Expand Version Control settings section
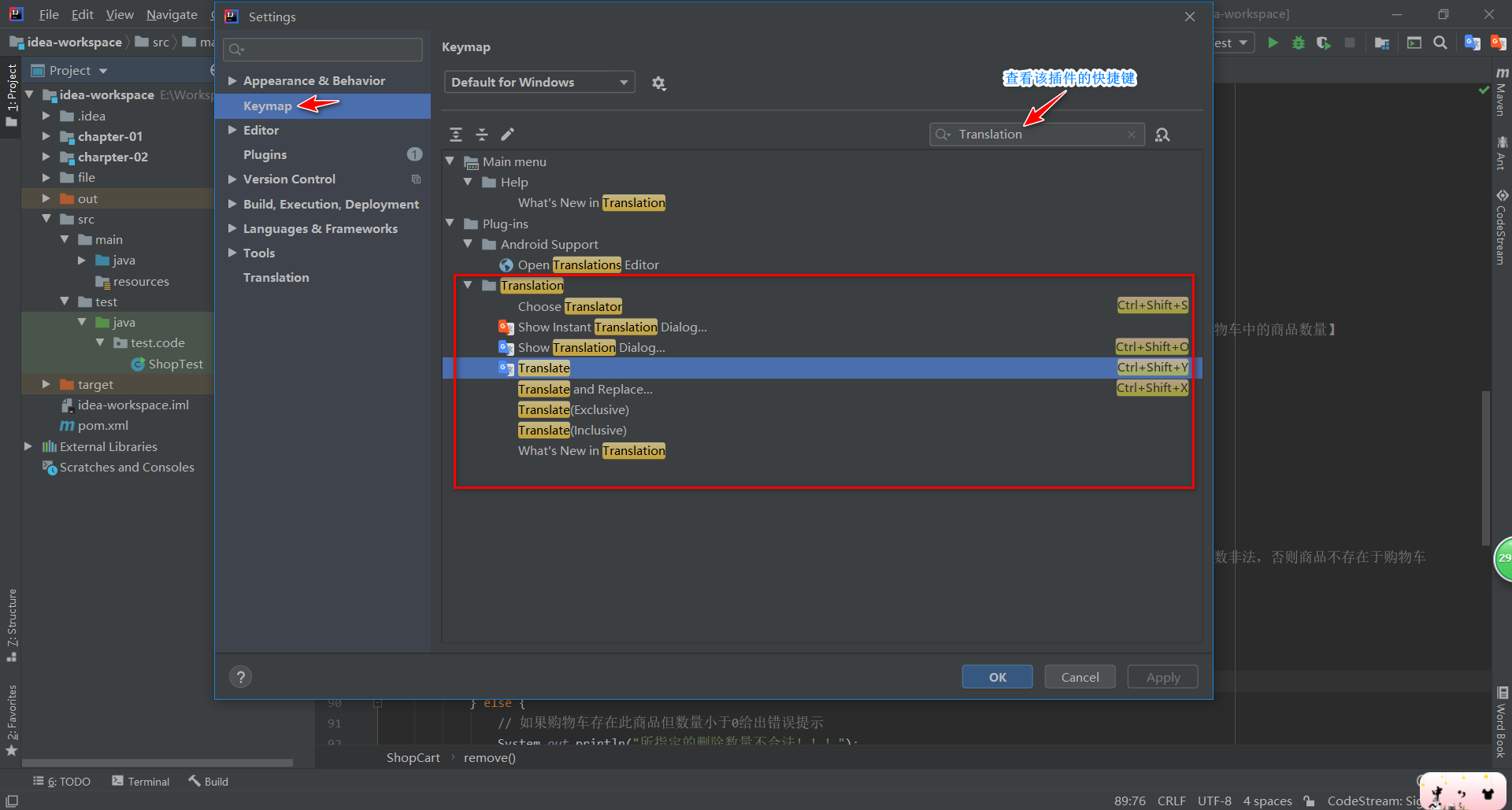Image resolution: width=1512 pixels, height=810 pixels. click(232, 179)
